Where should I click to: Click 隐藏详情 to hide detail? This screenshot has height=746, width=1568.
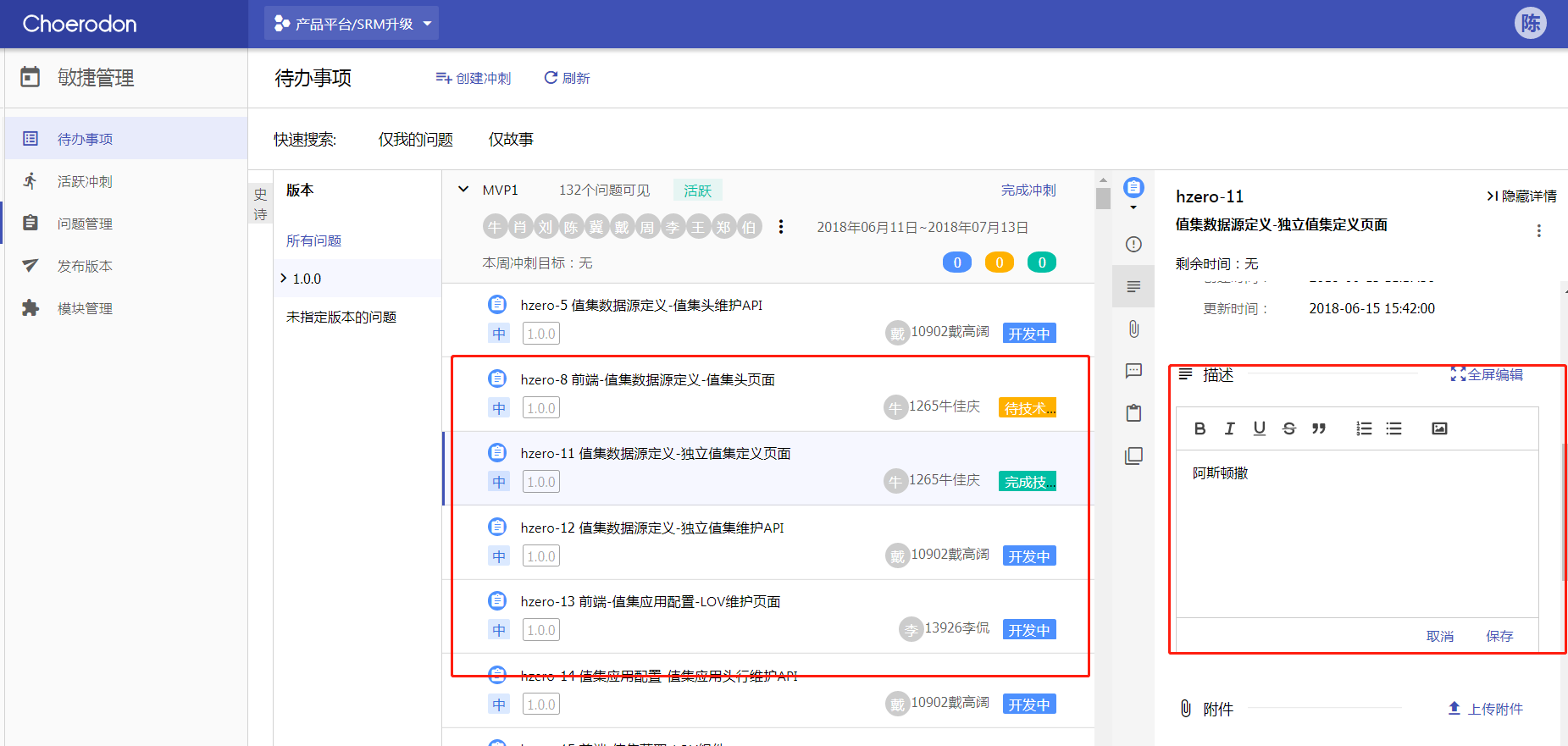[x=1521, y=196]
